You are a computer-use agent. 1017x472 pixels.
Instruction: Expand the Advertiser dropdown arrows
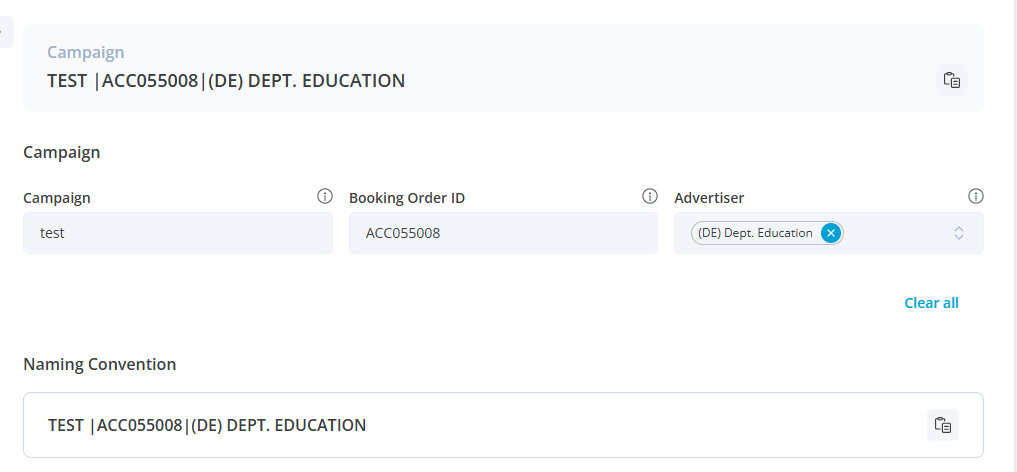[x=958, y=233]
